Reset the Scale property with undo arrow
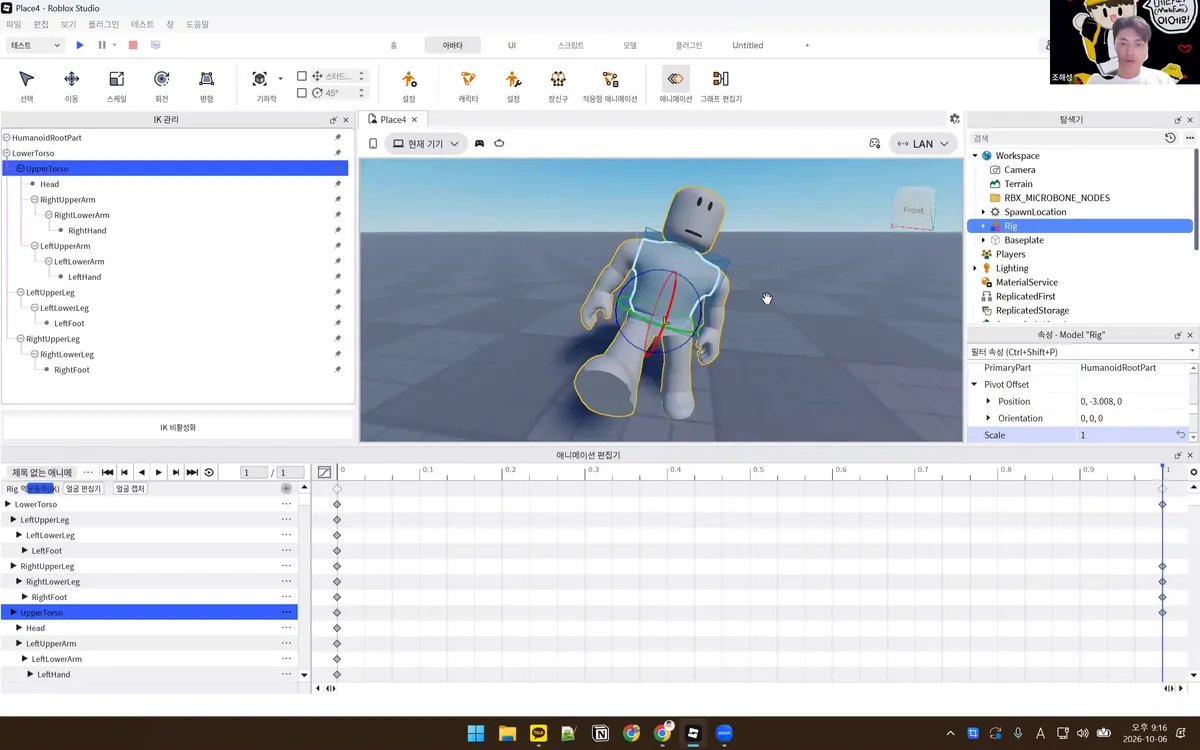Screen dimensions: 1200x750 pyautogui.click(x=1180, y=435)
